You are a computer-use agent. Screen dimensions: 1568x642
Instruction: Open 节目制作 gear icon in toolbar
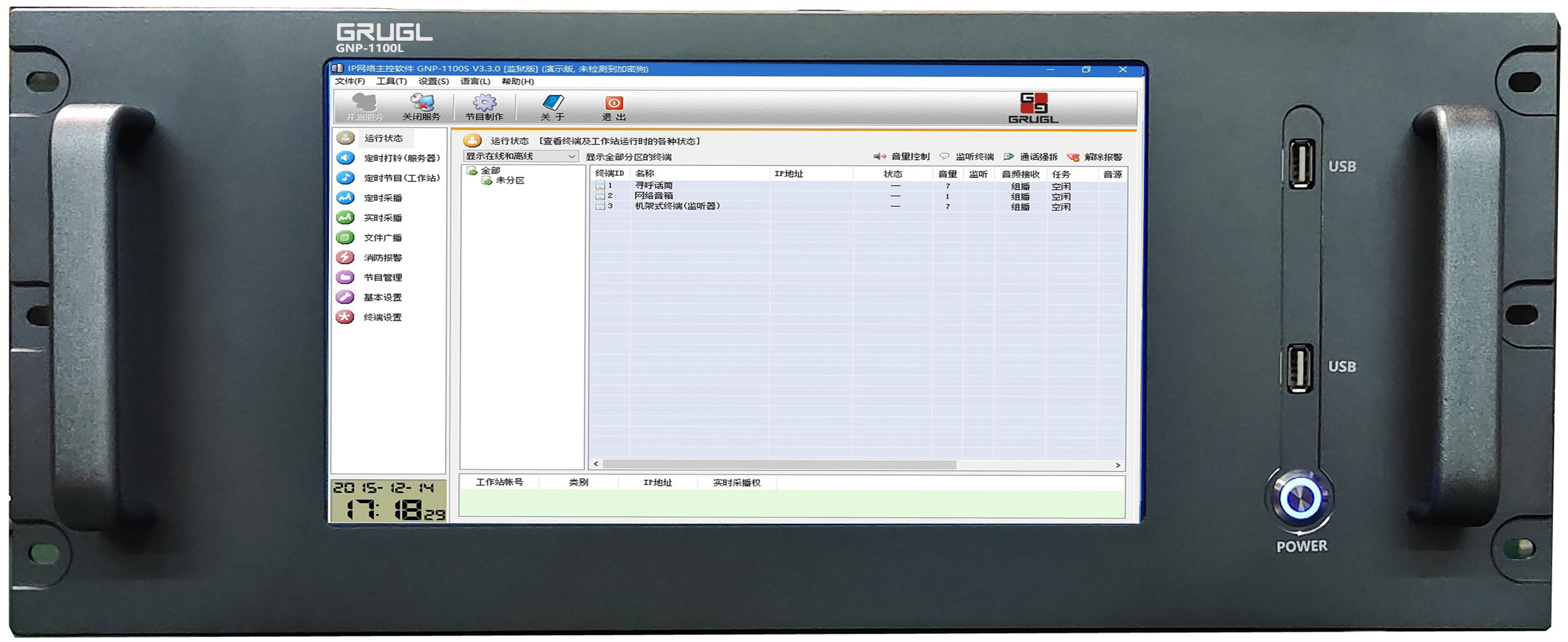484,107
